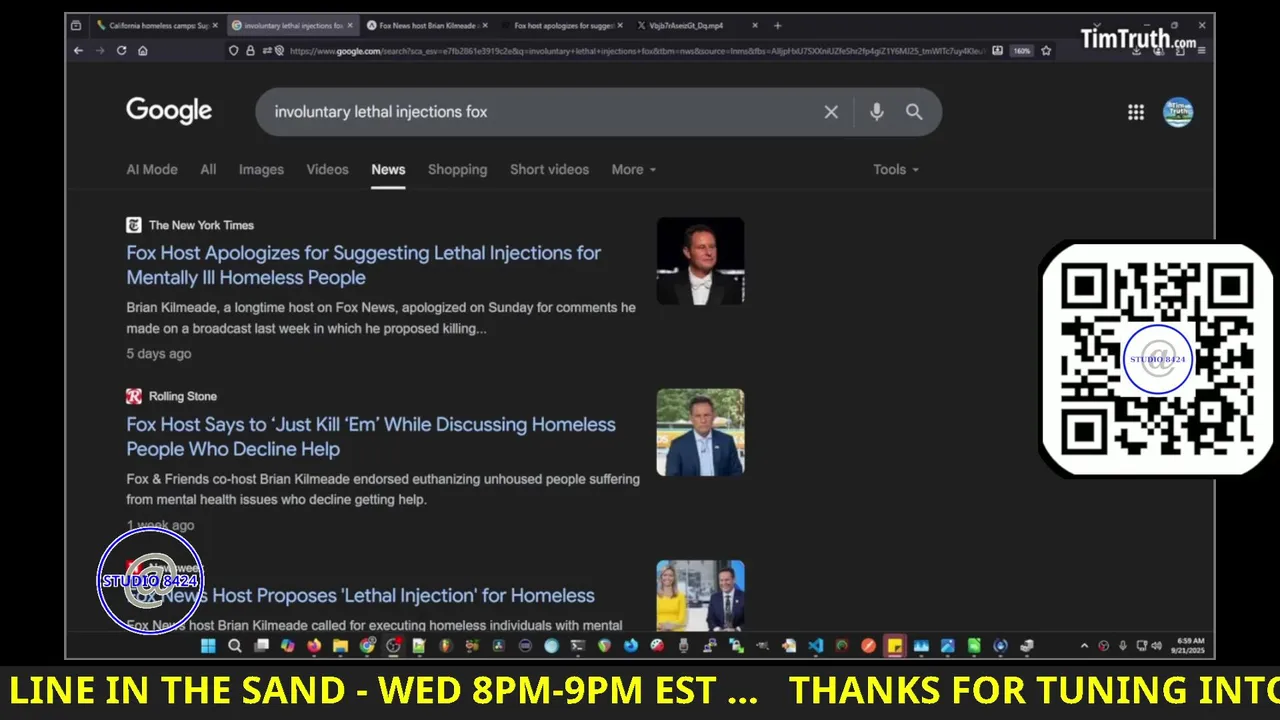The image size is (1280, 720).
Task: Switch to the All results tab
Action: click(208, 169)
